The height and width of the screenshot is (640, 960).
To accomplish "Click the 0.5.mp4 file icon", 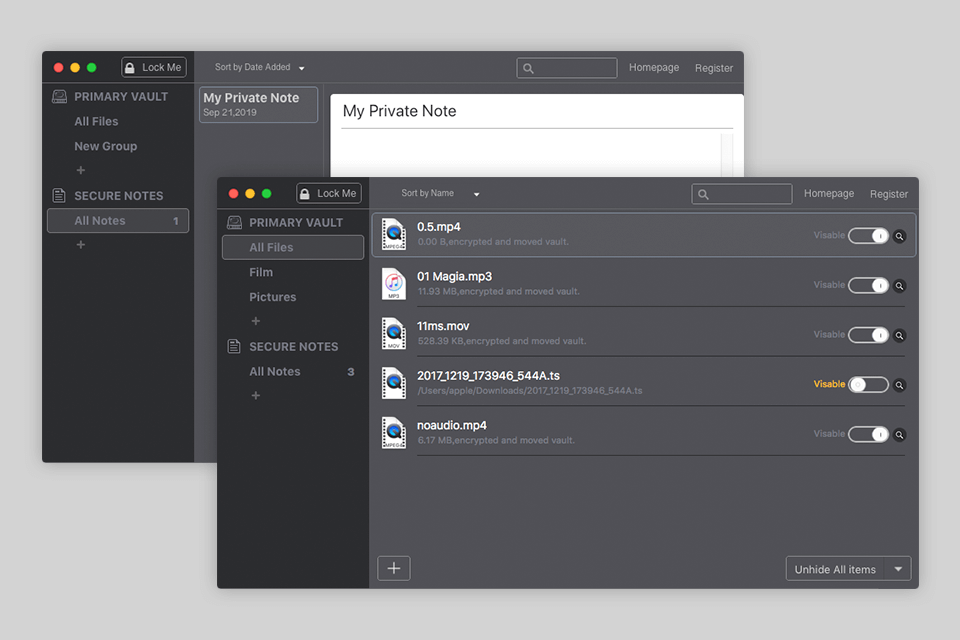I will 394,234.
